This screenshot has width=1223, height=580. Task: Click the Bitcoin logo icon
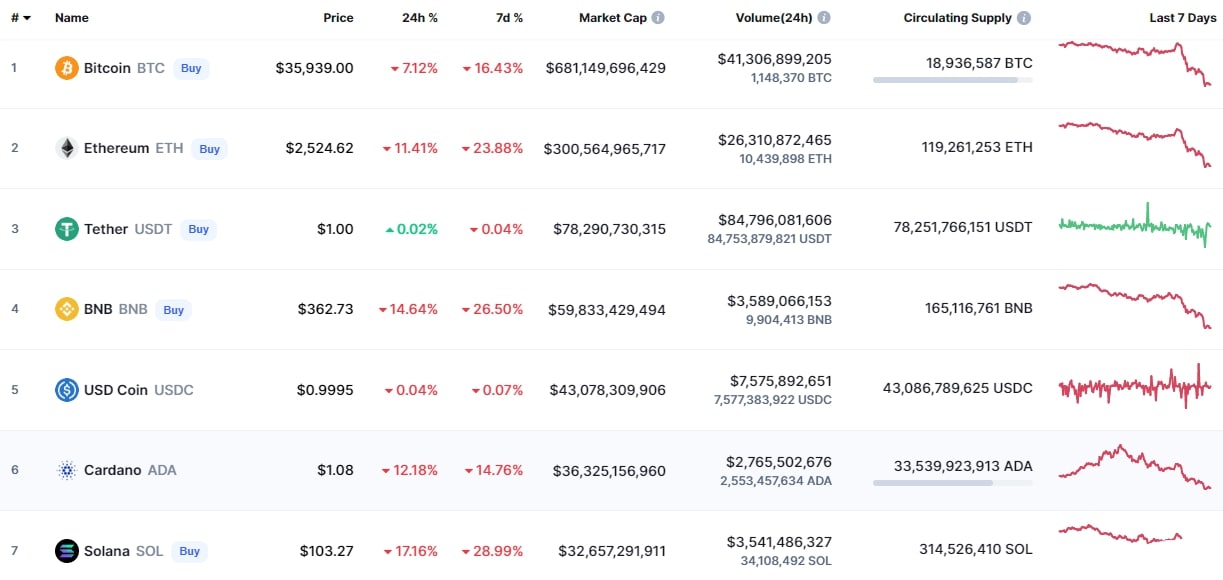click(67, 68)
